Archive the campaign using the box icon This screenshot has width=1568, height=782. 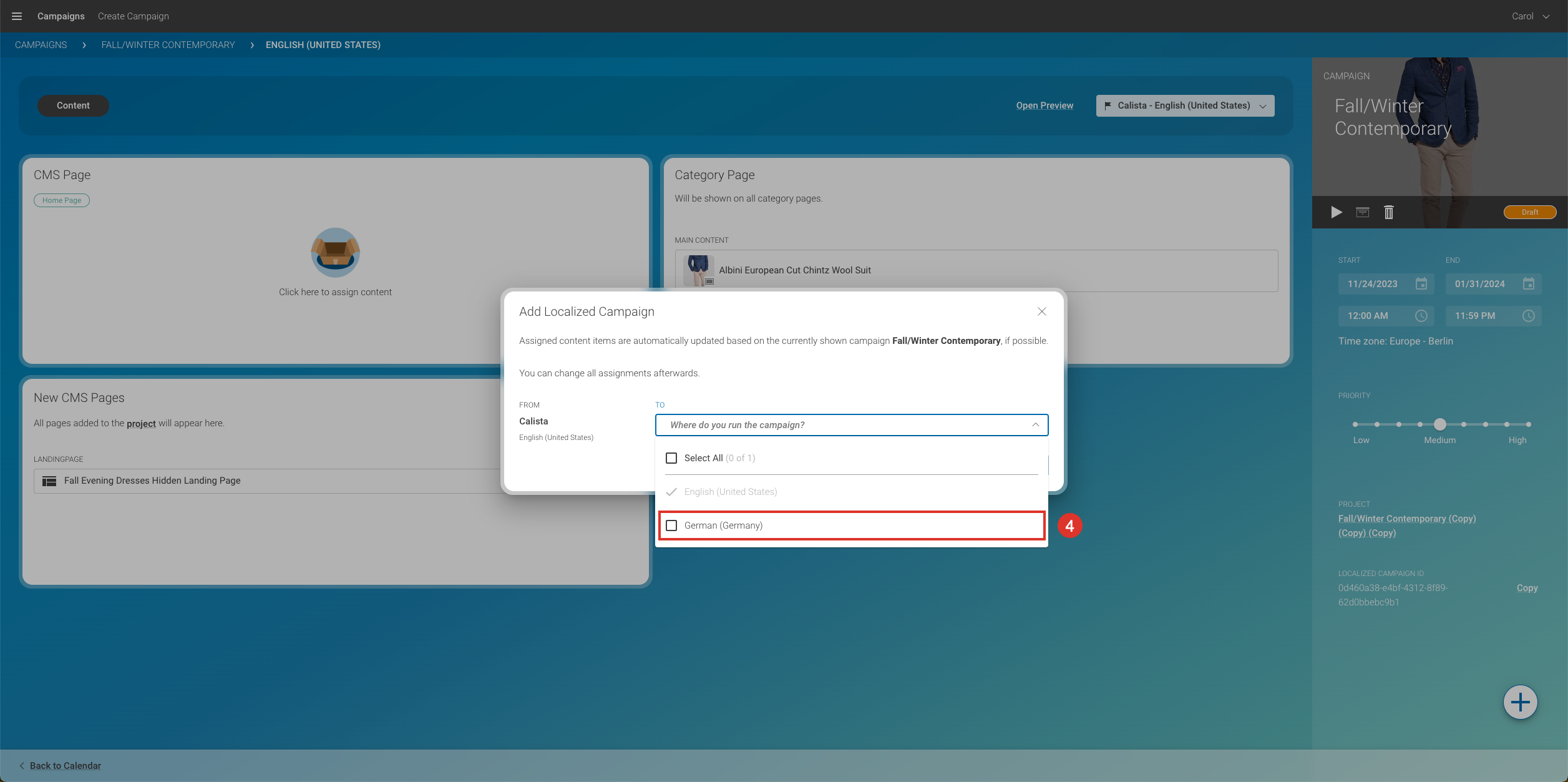tap(1363, 212)
